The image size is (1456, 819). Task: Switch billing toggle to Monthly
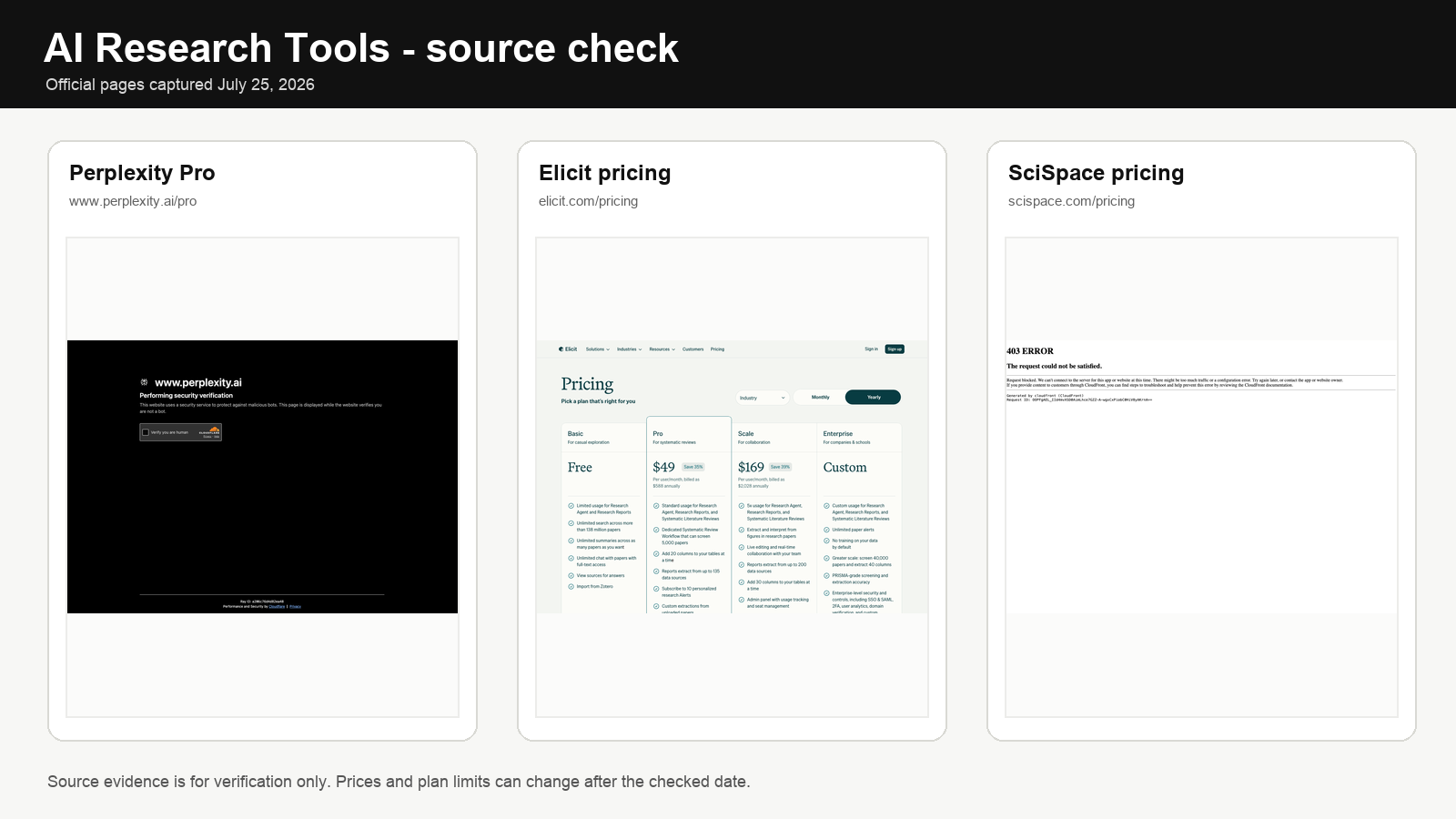point(820,397)
